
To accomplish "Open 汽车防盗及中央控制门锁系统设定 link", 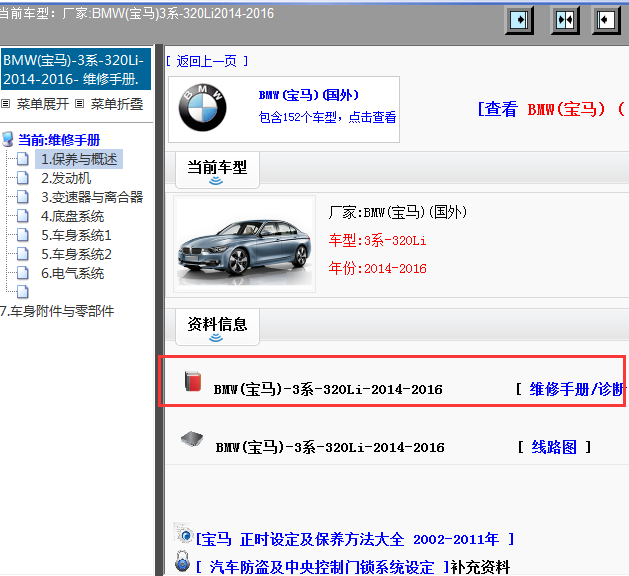I will pyautogui.click(x=322, y=567).
